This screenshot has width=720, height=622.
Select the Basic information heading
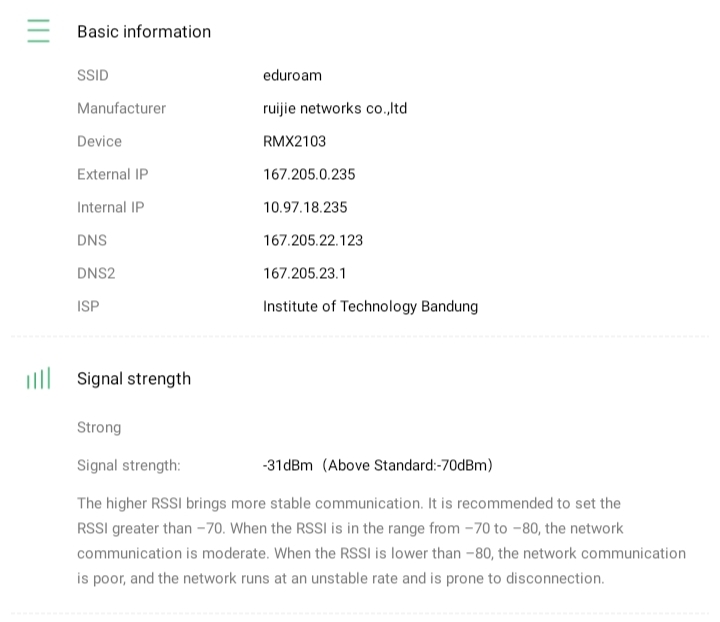click(x=144, y=32)
